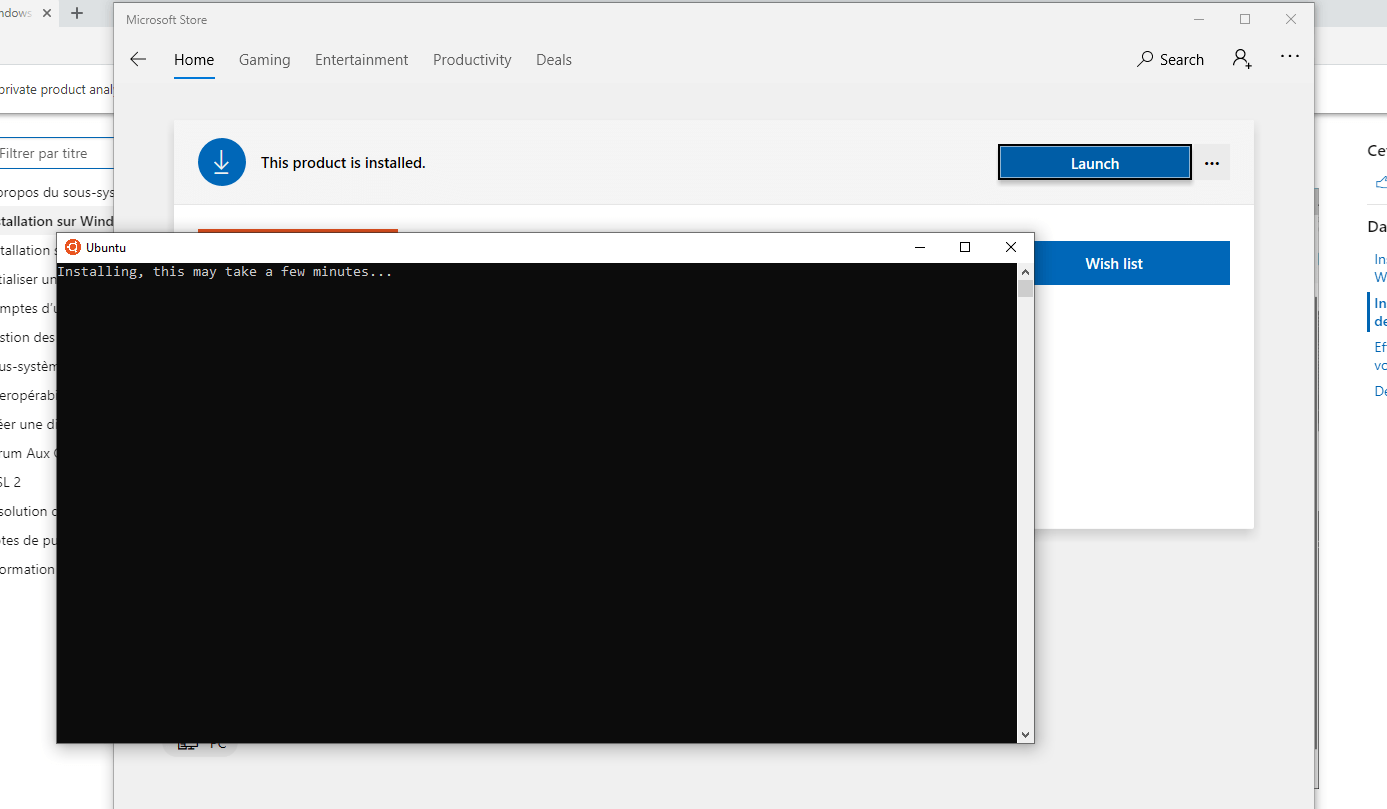Click the Search magnifier in Microsoft Store
Image resolution: width=1387 pixels, height=809 pixels.
(1145, 60)
